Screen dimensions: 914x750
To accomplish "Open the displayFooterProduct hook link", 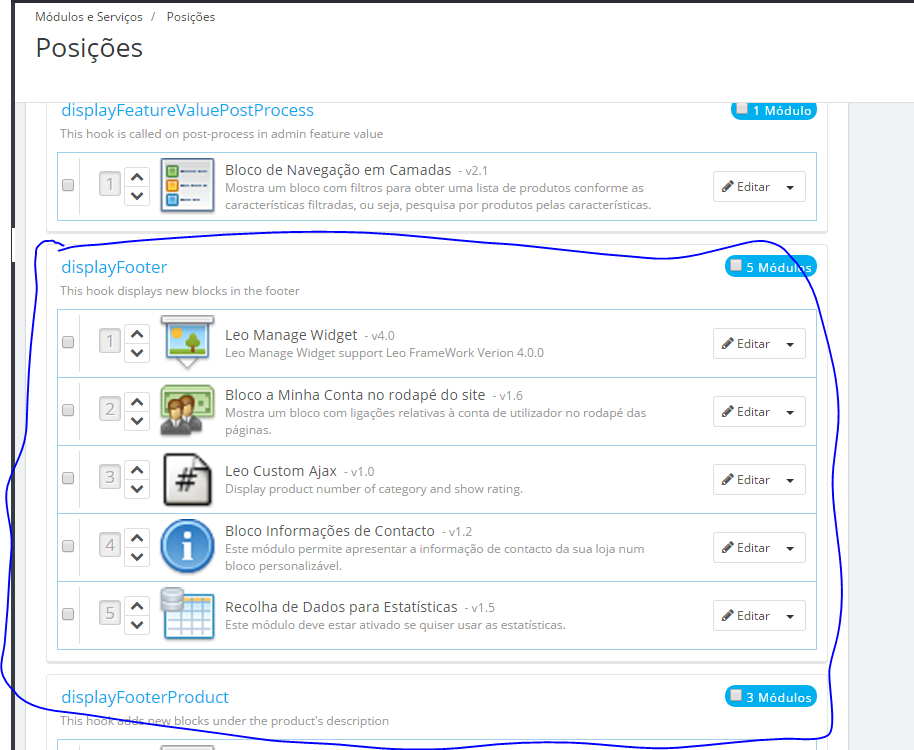I will click(x=145, y=697).
